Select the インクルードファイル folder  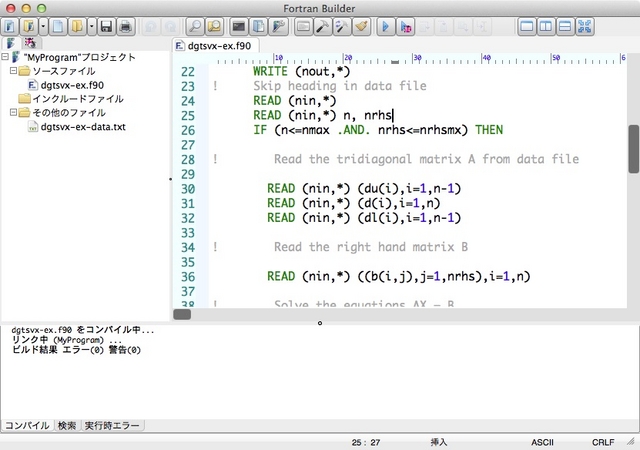(78, 99)
